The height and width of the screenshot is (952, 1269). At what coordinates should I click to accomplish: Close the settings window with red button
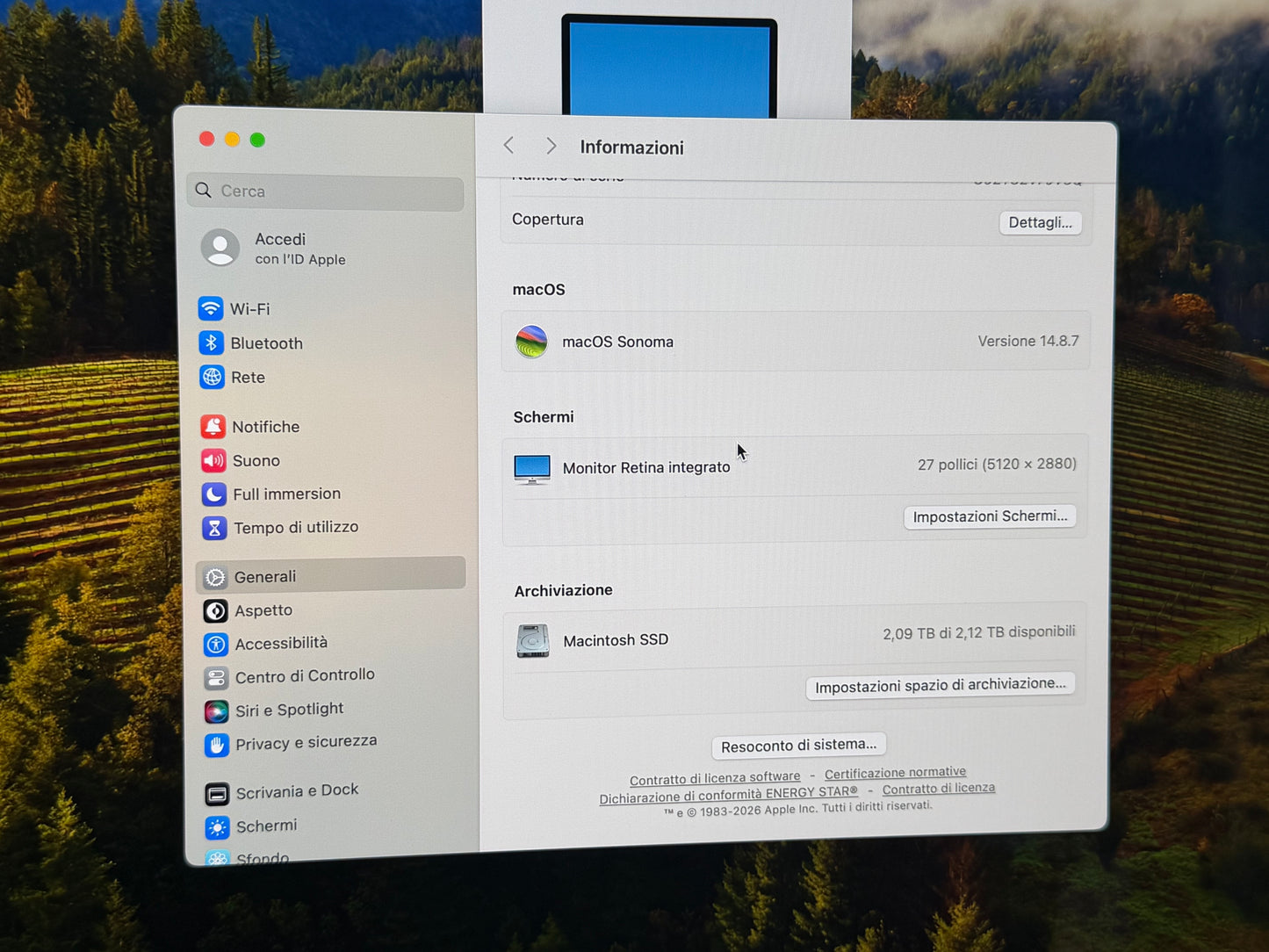pos(207,139)
